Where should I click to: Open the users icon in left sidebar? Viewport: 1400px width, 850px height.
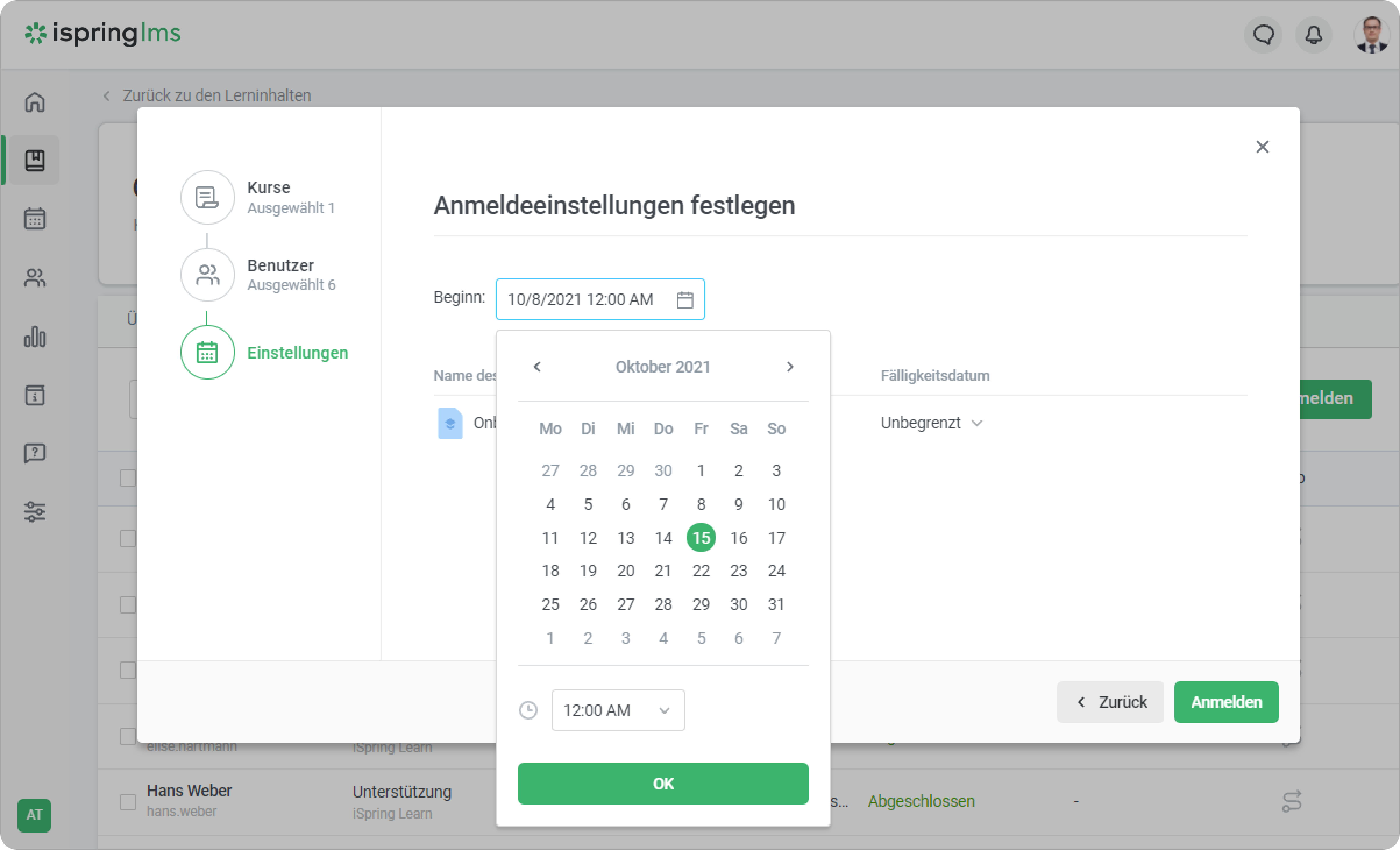(x=35, y=277)
